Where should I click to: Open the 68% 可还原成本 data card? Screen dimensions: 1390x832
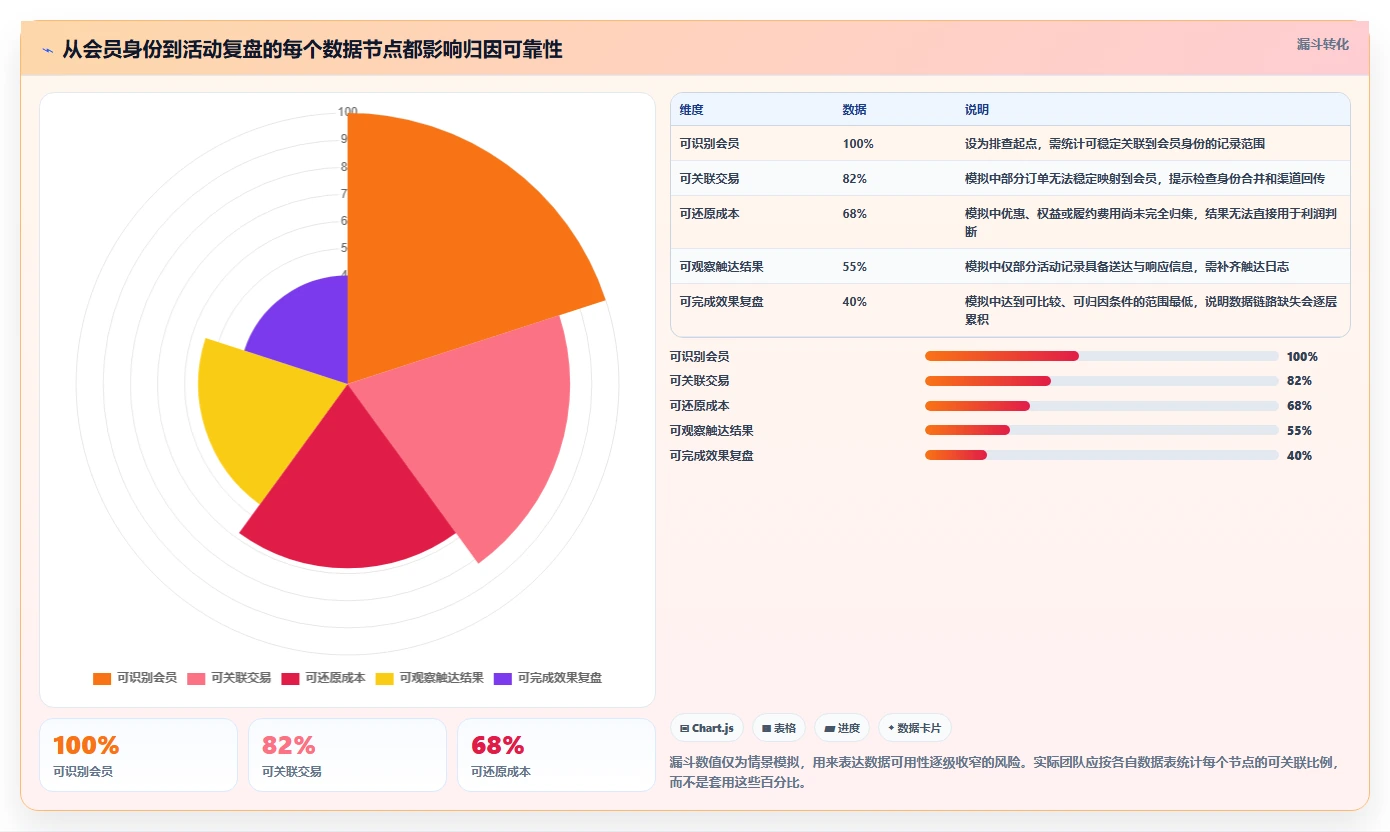click(x=557, y=755)
